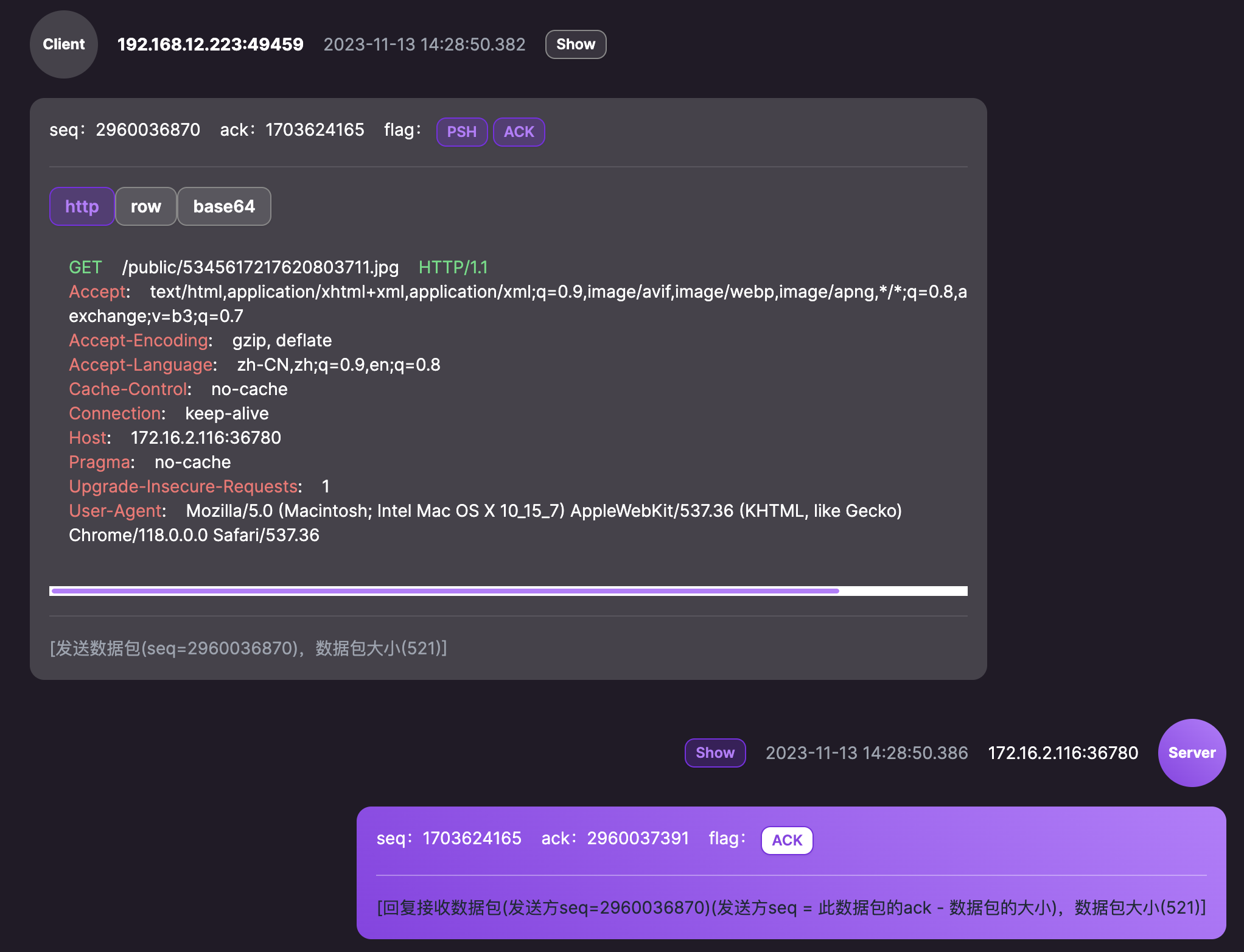Click server reply summary note in purple card
The height and width of the screenshot is (952, 1244).
791,908
